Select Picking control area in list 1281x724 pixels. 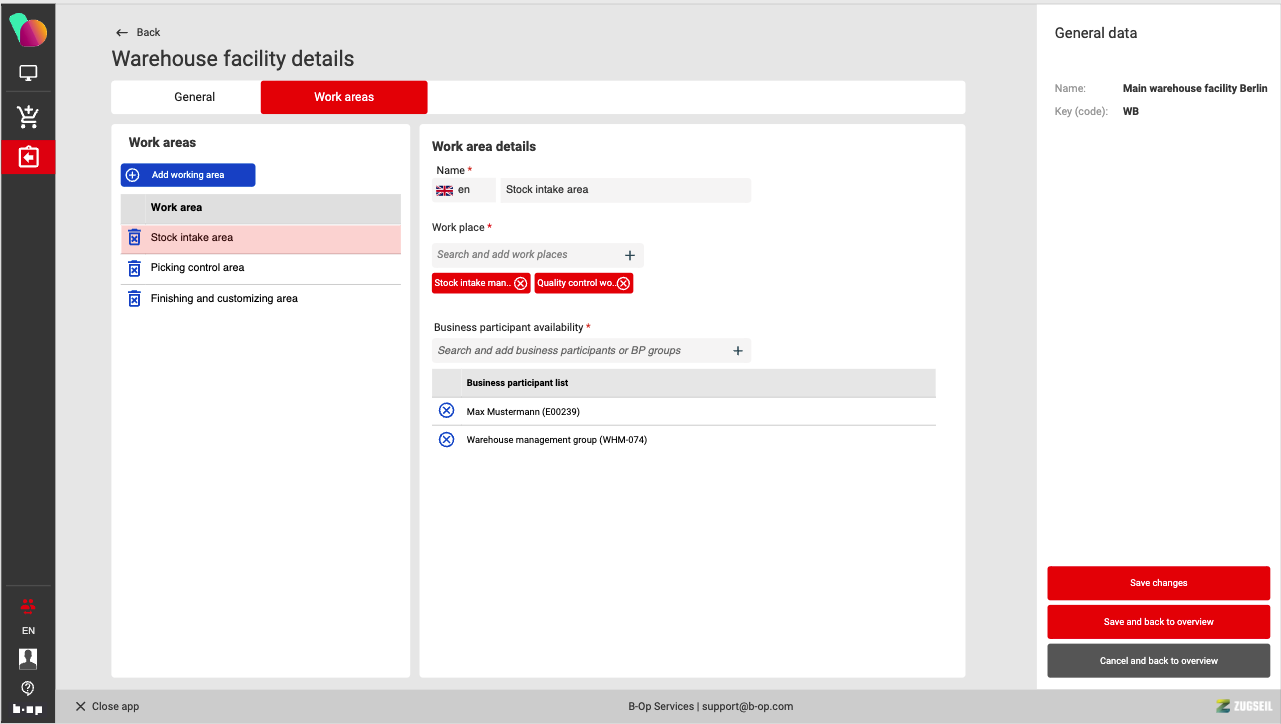click(198, 268)
